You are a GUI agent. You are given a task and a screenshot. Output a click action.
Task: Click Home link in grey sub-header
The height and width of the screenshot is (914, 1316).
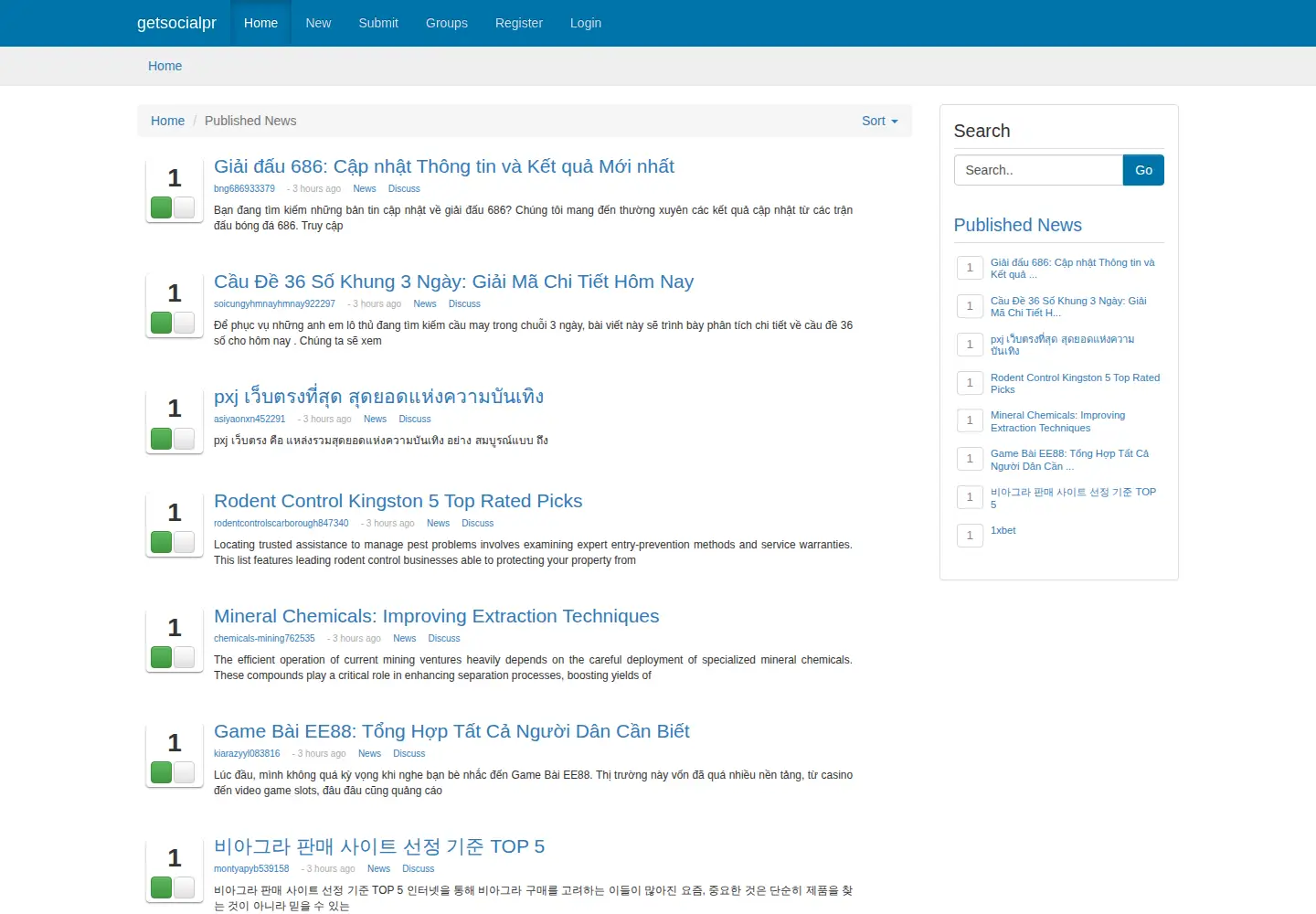[x=165, y=66]
